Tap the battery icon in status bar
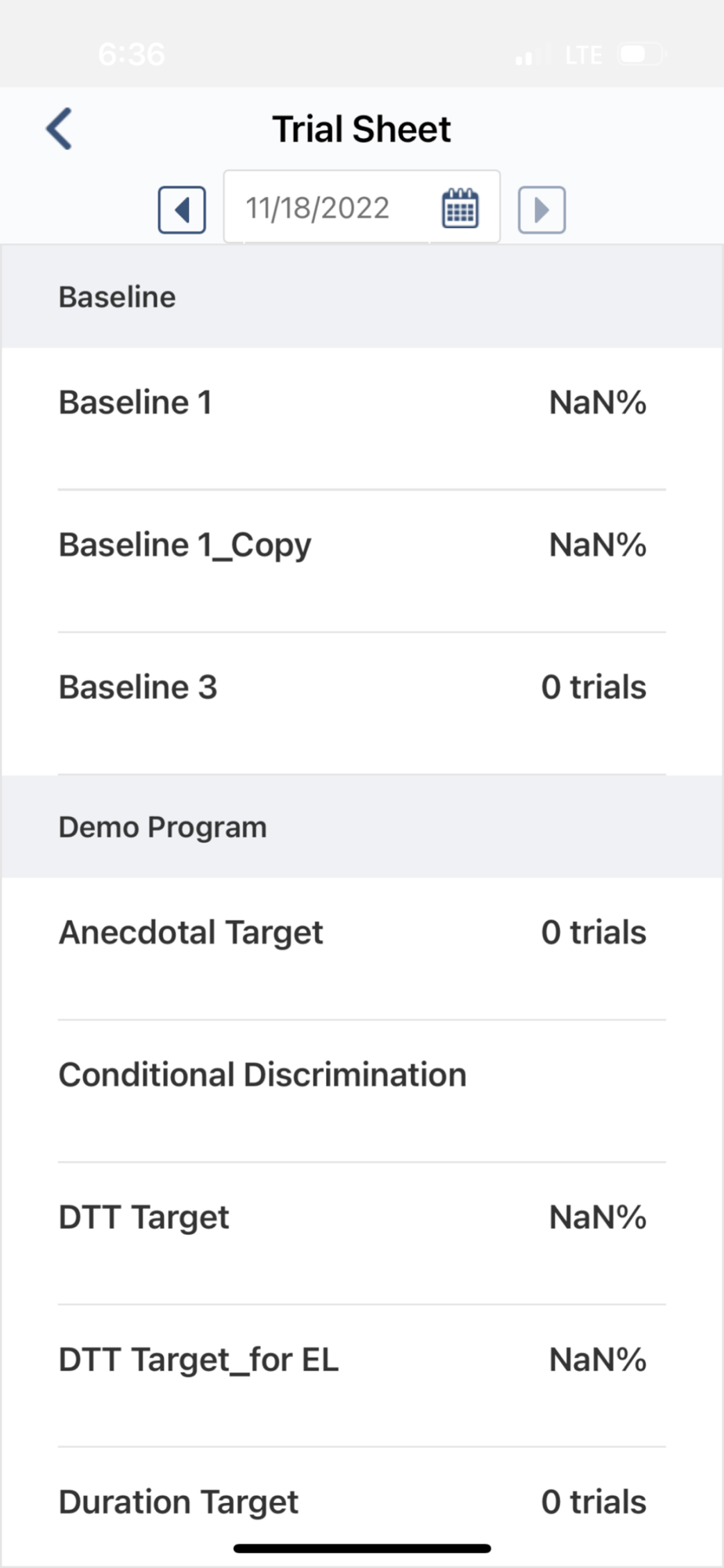724x1568 pixels. [641, 54]
